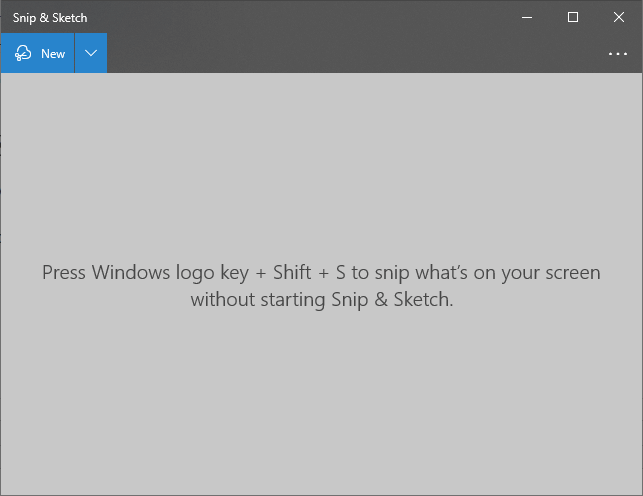The image size is (643, 496).
Task: Click the dash-shaped minimize icon
Action: (527, 18)
